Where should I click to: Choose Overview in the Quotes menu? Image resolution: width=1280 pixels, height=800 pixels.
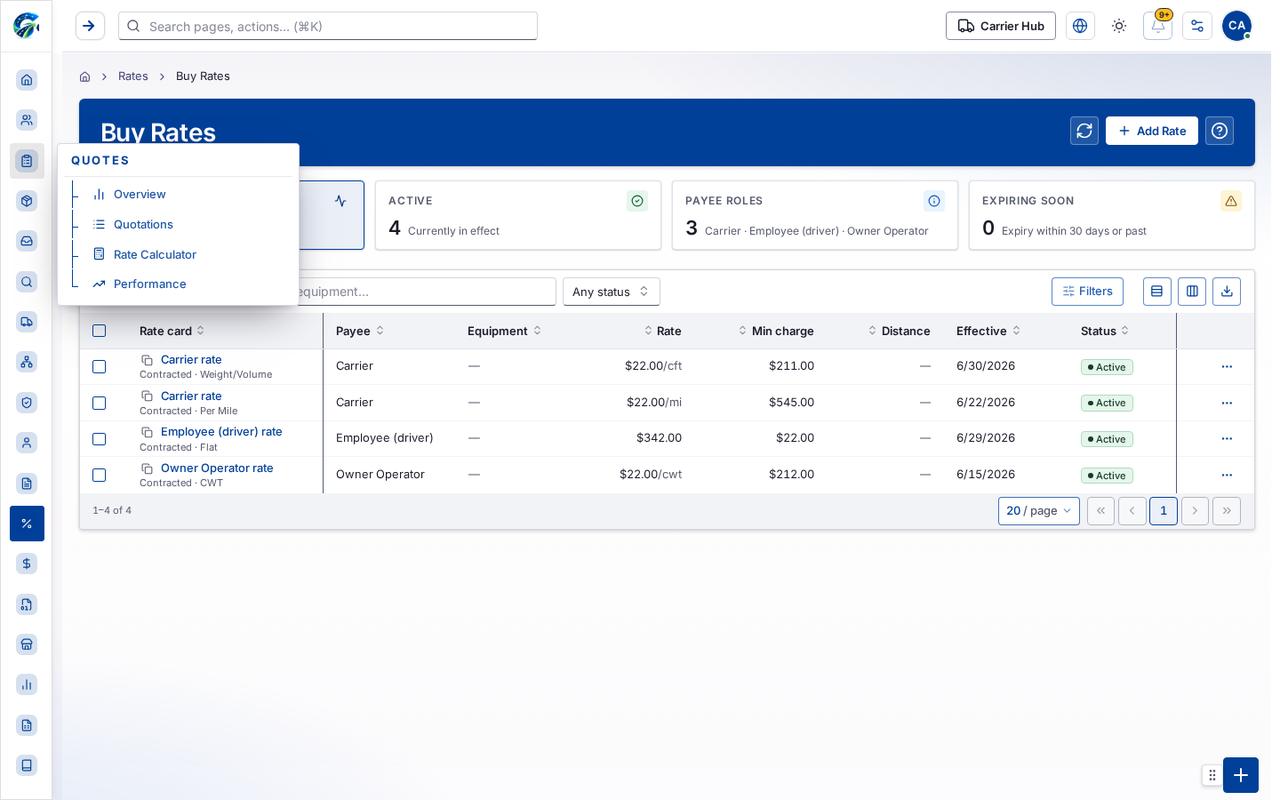tap(139, 194)
